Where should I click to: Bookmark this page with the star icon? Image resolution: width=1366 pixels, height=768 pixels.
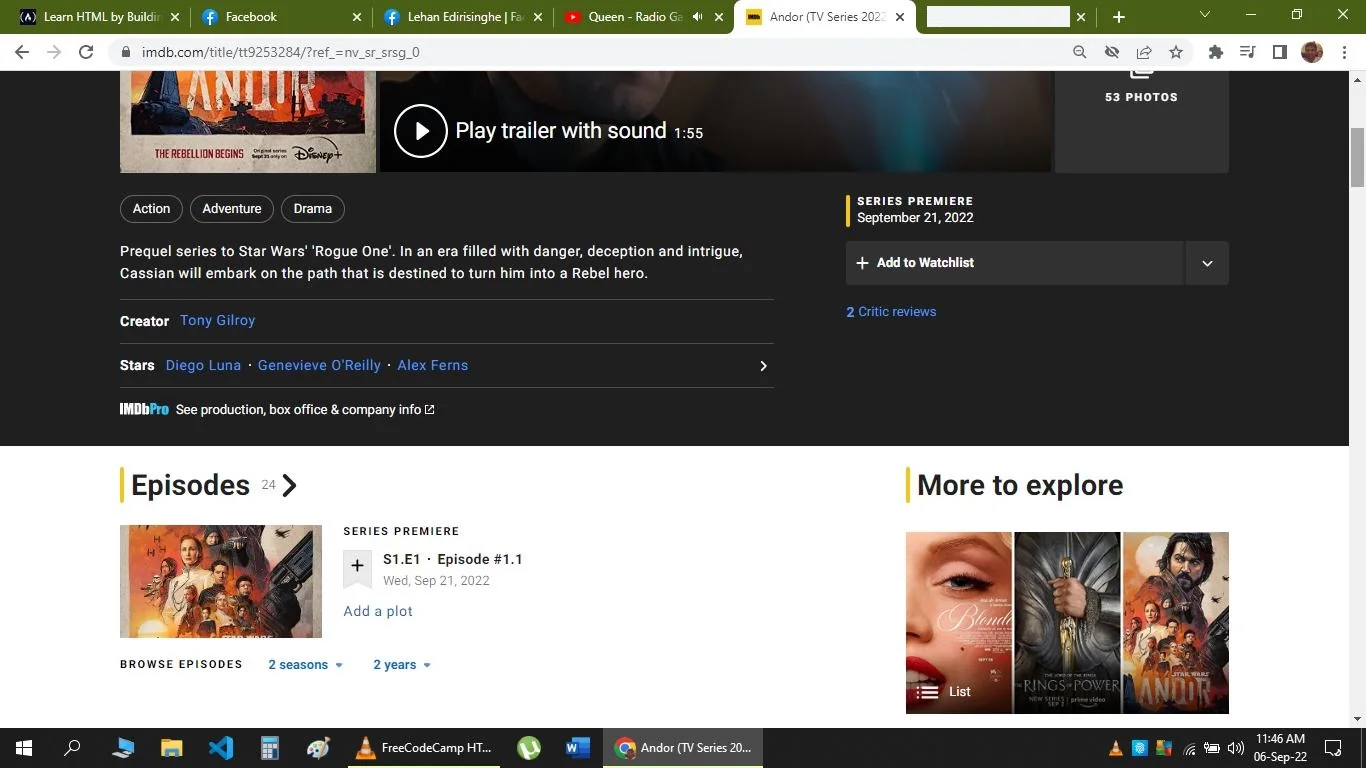tap(1176, 52)
